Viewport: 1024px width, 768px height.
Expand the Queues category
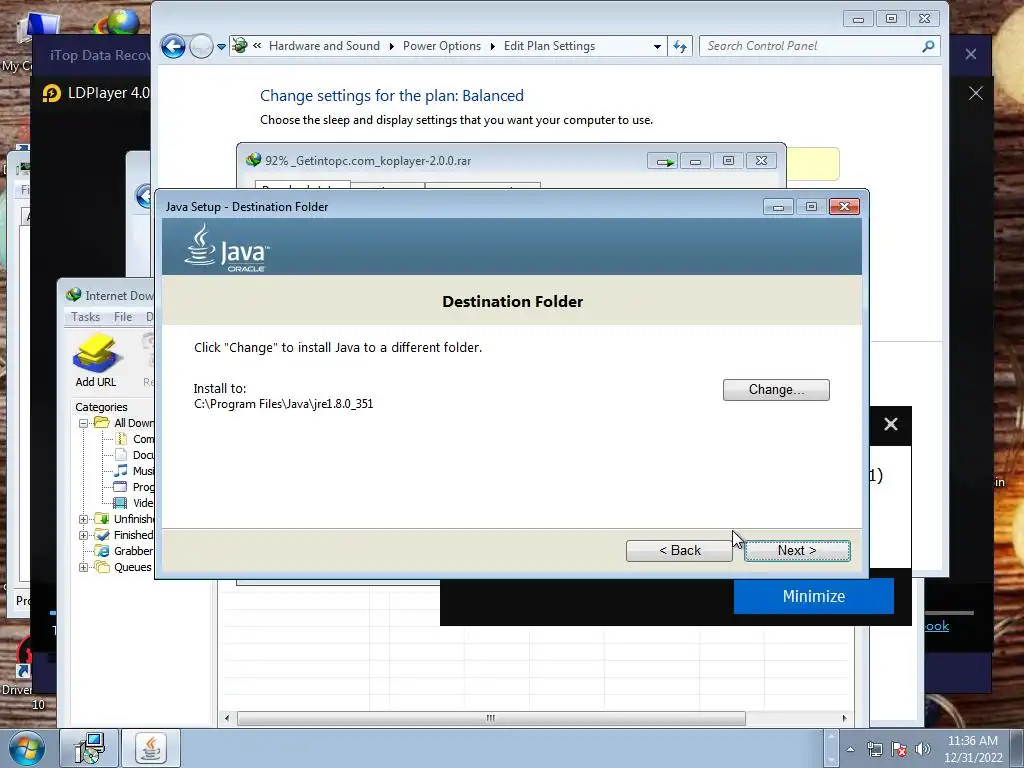[84, 568]
